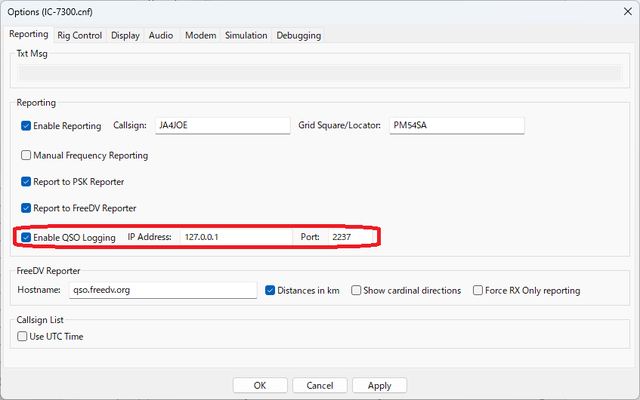Close the Options dialog window
The height and width of the screenshot is (400, 640).
[x=628, y=11]
